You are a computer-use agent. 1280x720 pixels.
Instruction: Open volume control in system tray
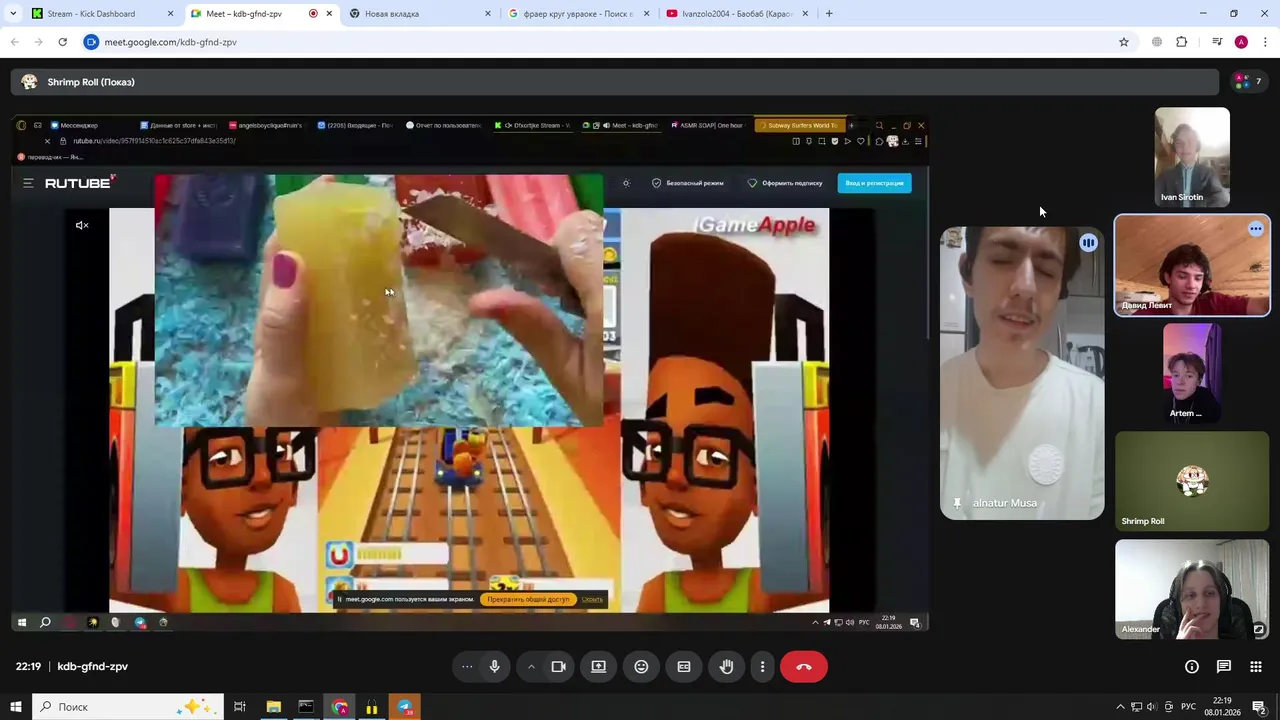(1152, 707)
